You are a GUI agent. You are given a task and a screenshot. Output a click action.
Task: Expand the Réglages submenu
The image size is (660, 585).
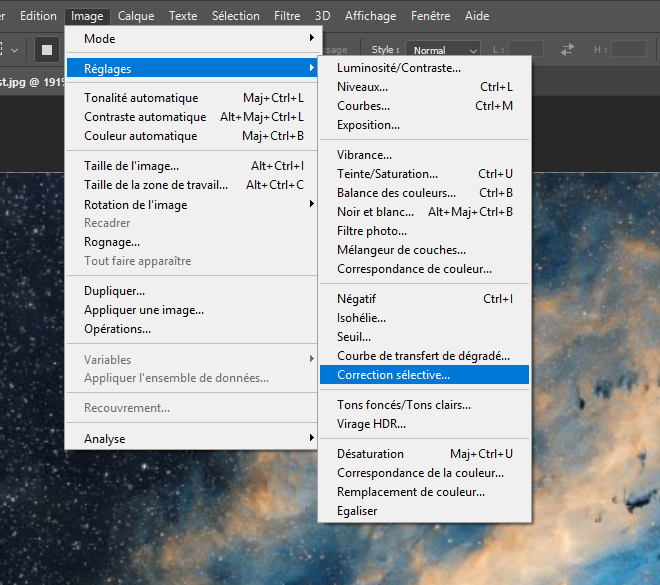point(192,68)
